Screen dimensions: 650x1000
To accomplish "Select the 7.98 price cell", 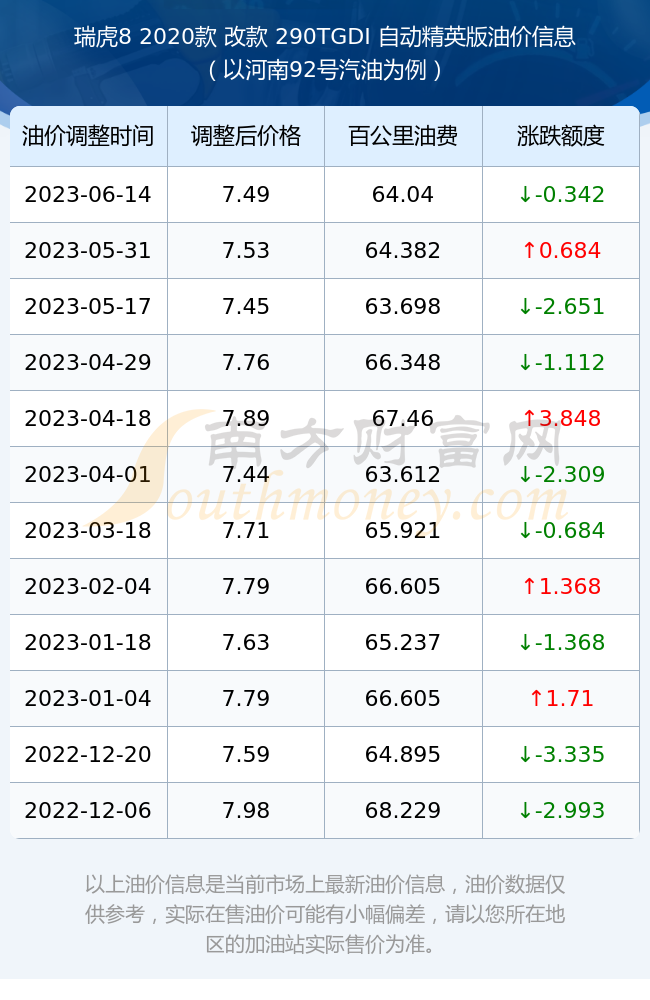I will pyautogui.click(x=246, y=811).
